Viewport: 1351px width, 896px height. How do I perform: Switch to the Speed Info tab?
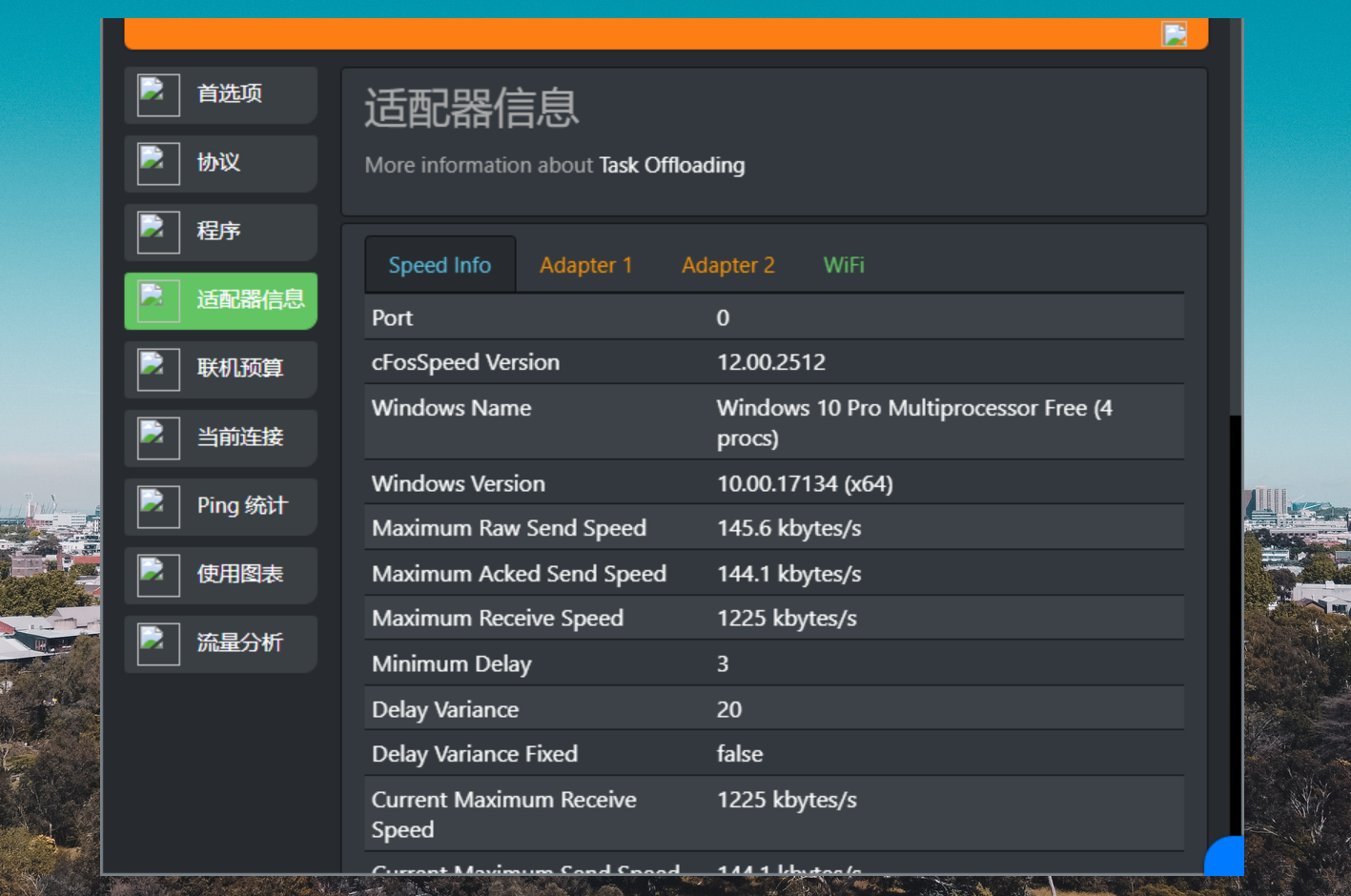[x=440, y=265]
